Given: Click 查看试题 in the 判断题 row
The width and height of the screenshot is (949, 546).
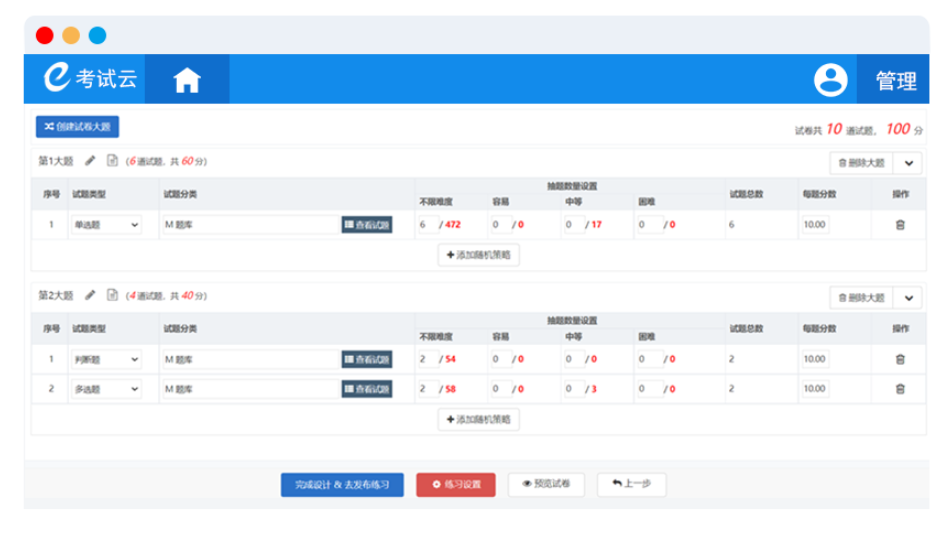Looking at the screenshot, I should 367,359.
